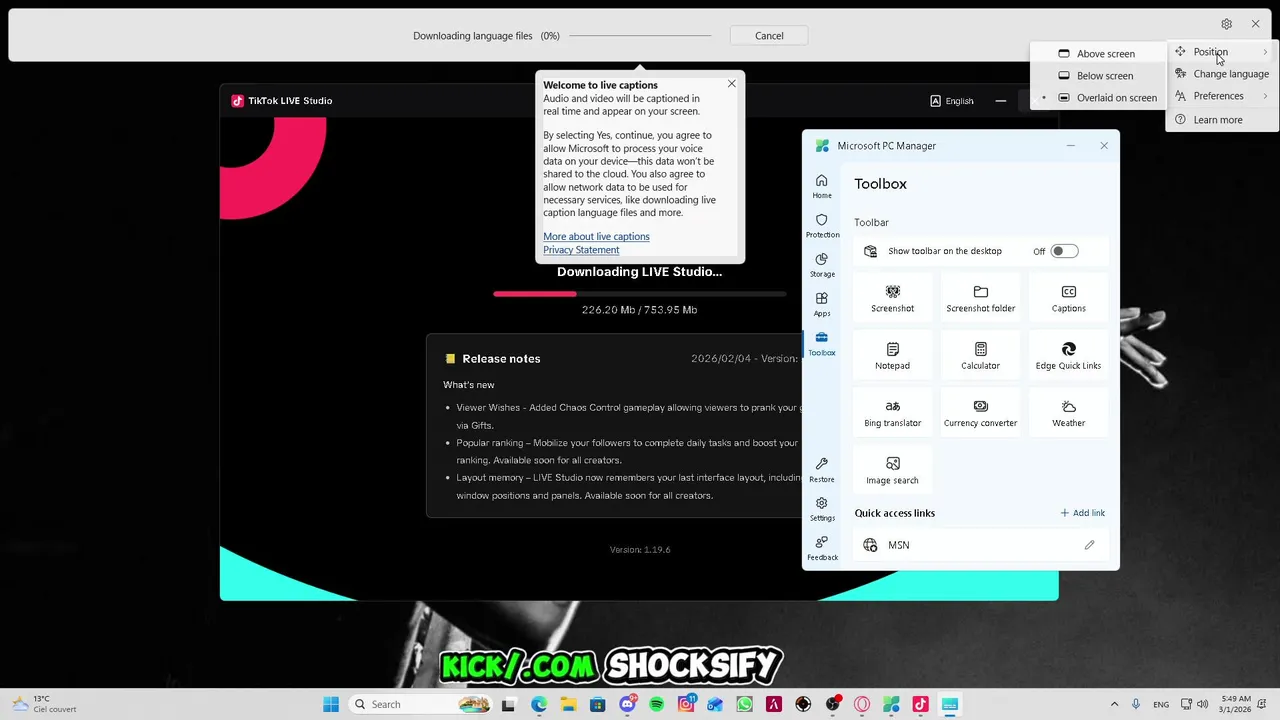Open Storage section in PC Manager sidebar
Viewport: 1280px width, 720px height.
(822, 264)
